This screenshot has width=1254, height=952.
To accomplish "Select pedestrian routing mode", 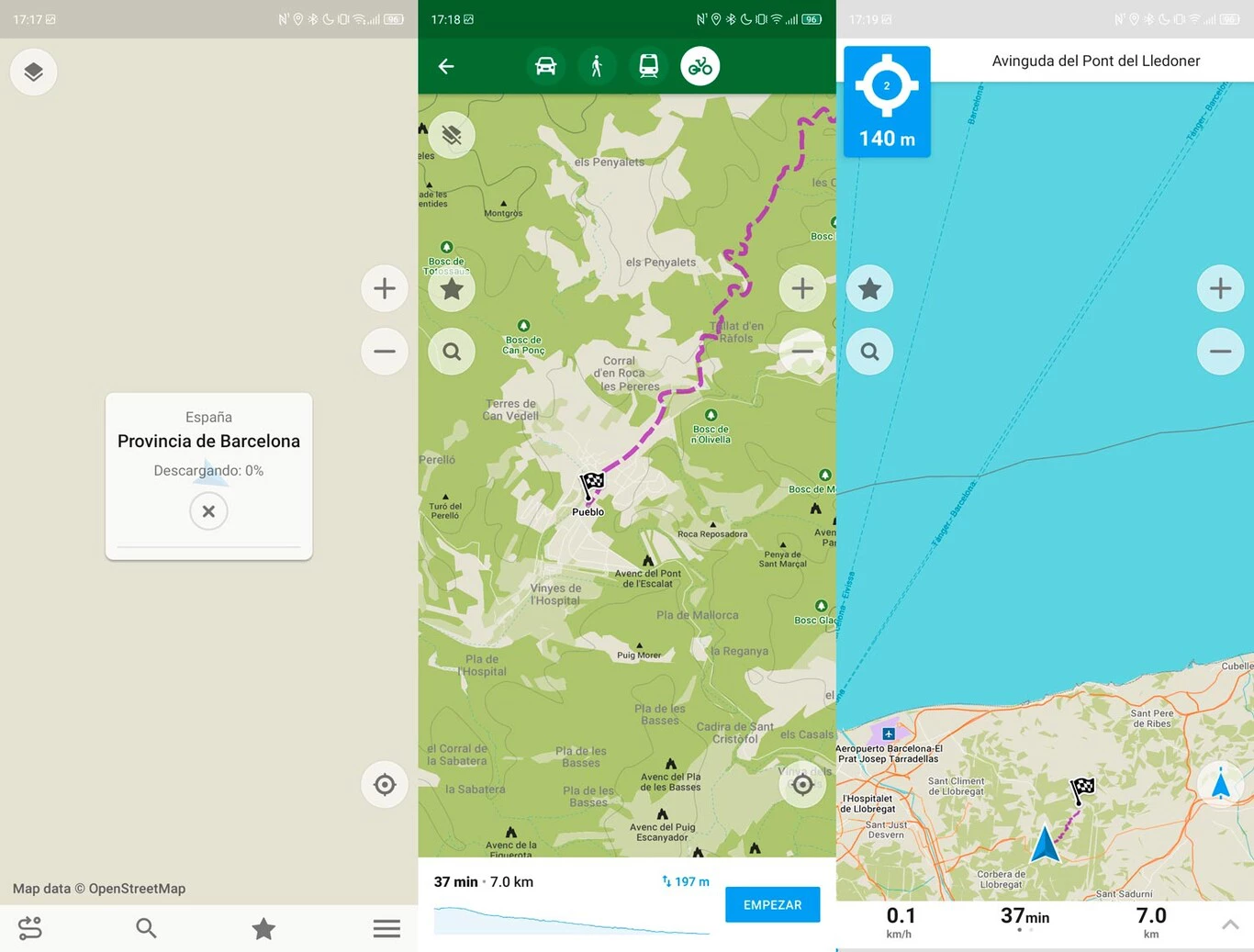I will tap(597, 66).
